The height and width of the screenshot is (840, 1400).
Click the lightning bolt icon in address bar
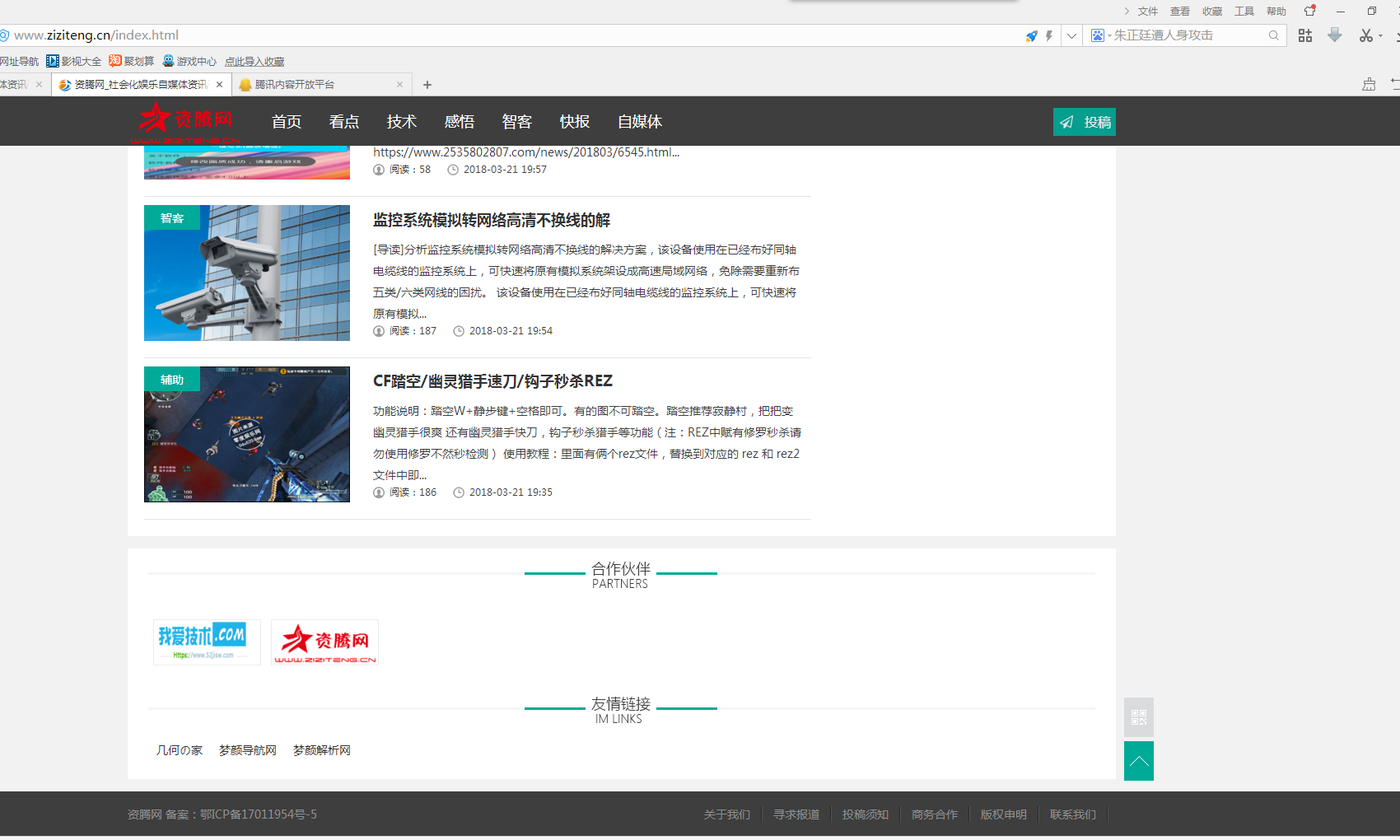1049,35
